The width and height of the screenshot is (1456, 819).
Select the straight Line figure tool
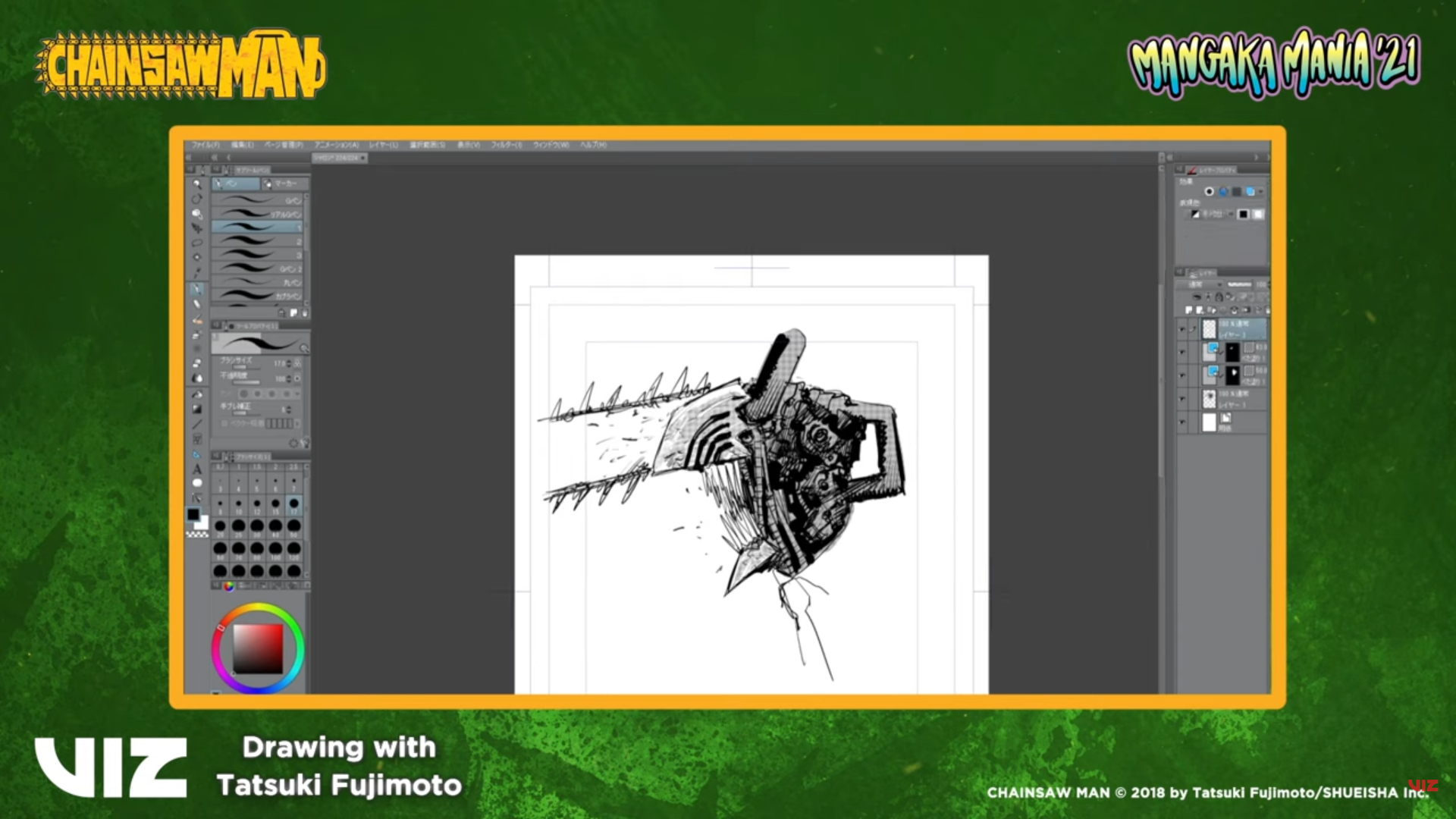pyautogui.click(x=196, y=424)
